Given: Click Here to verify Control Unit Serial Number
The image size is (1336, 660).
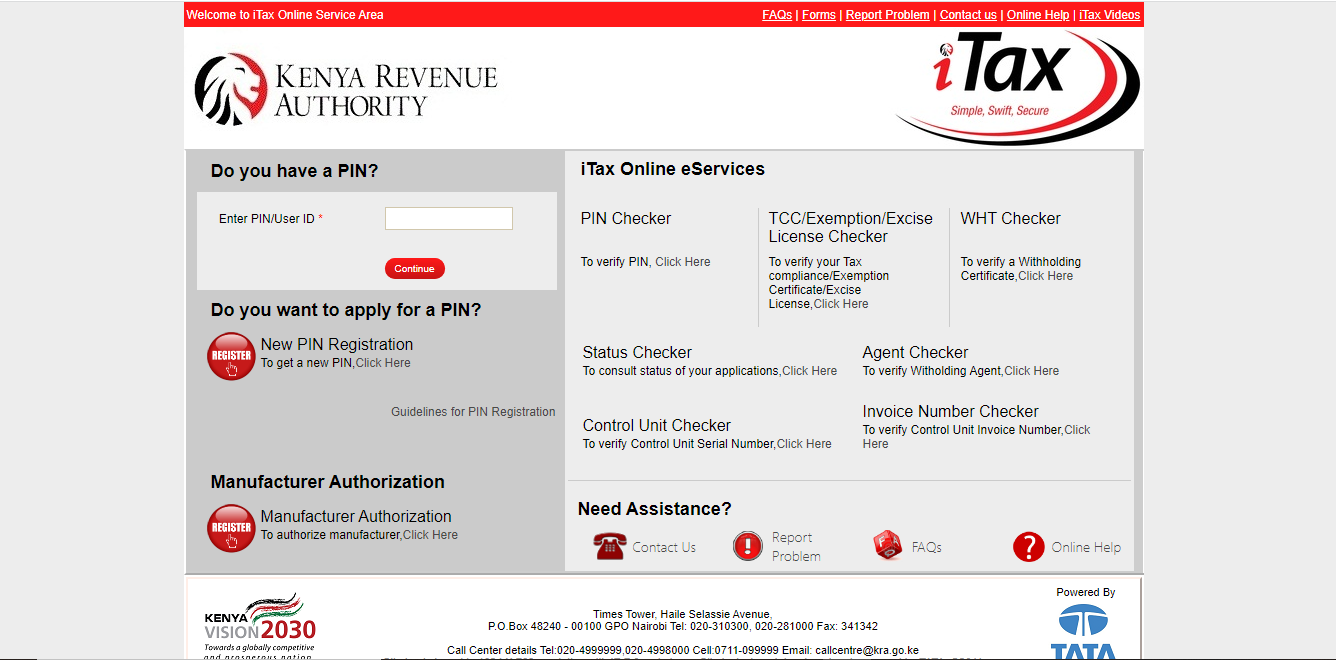Looking at the screenshot, I should pyautogui.click(x=804, y=444).
